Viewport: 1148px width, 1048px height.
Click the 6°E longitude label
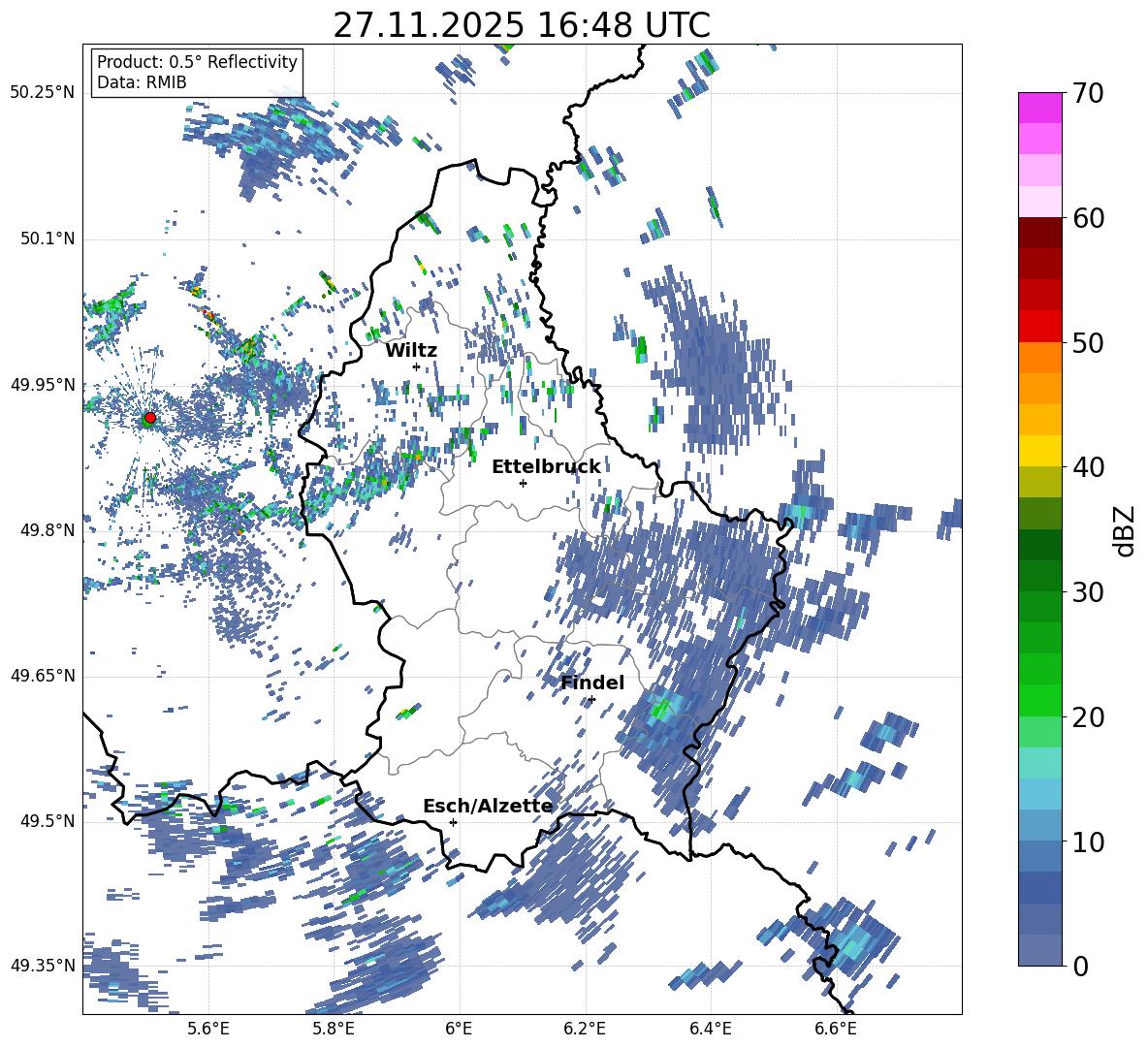point(459,1029)
